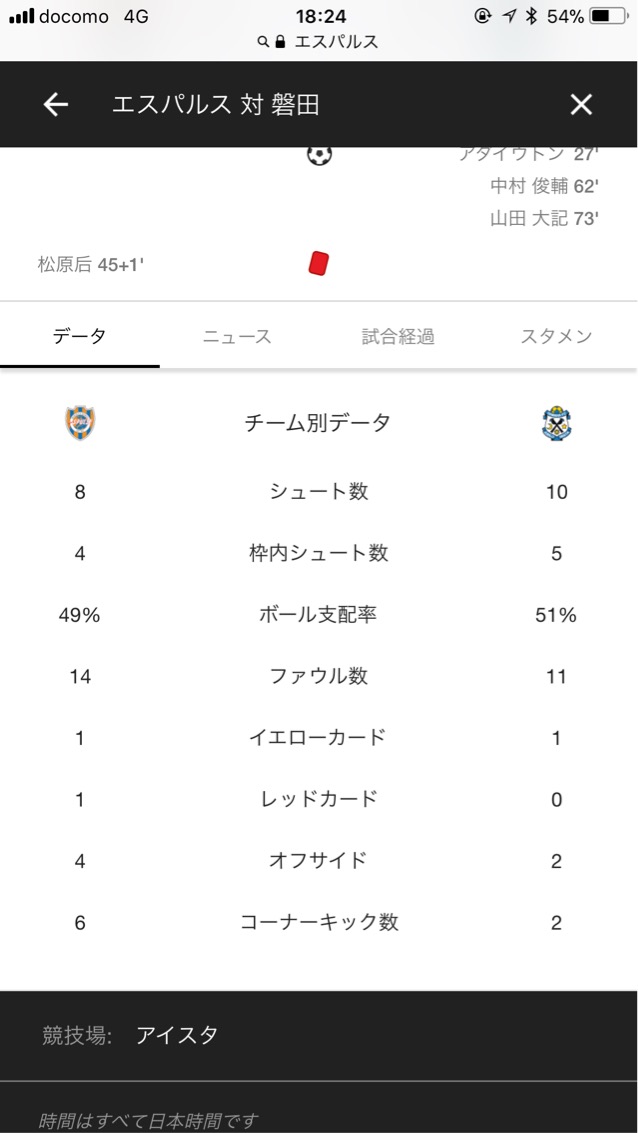Tap the ボール支配率 stat row label
This screenshot has width=638, height=1133.
[x=318, y=615]
